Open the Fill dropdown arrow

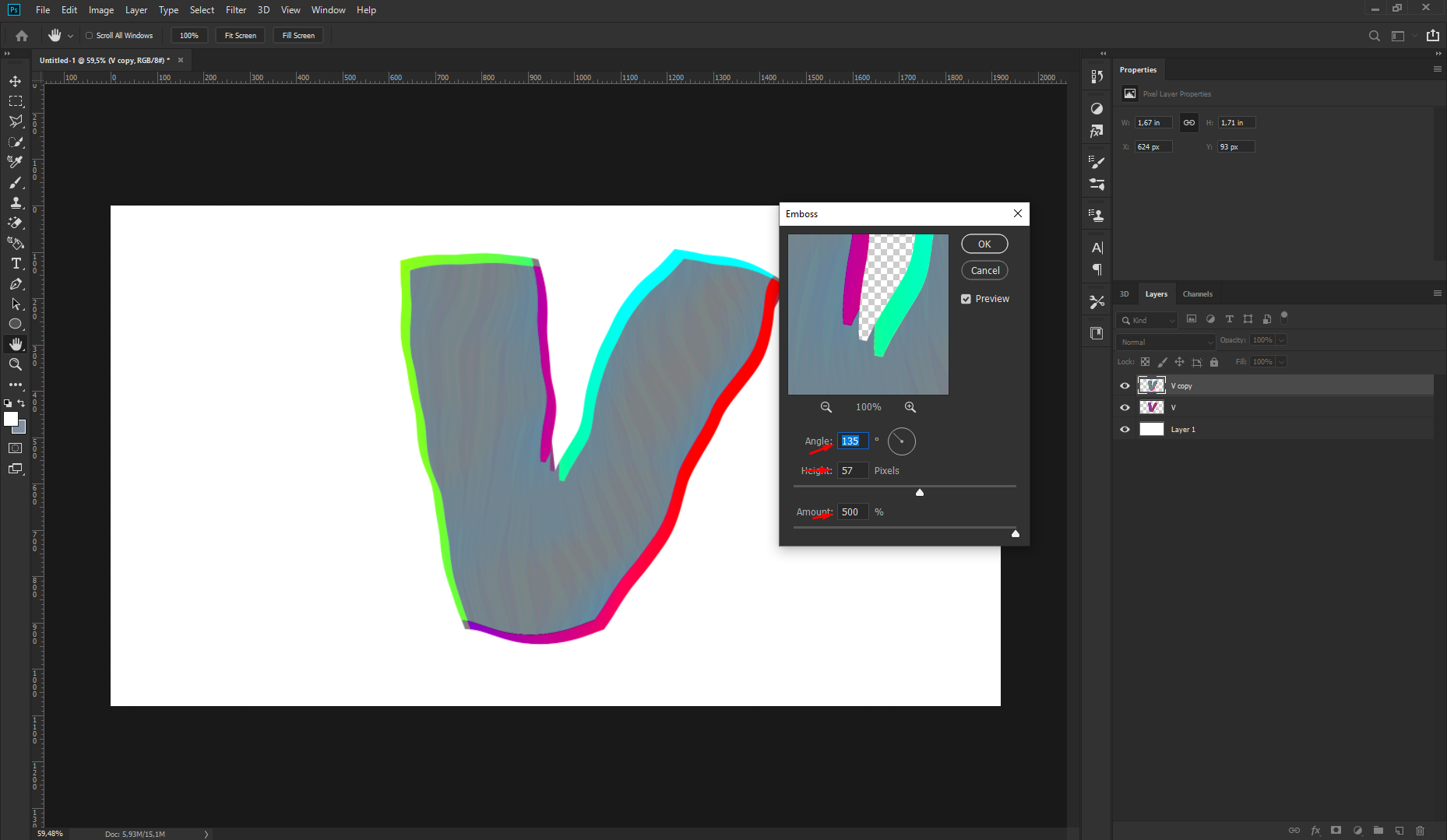click(x=1282, y=362)
